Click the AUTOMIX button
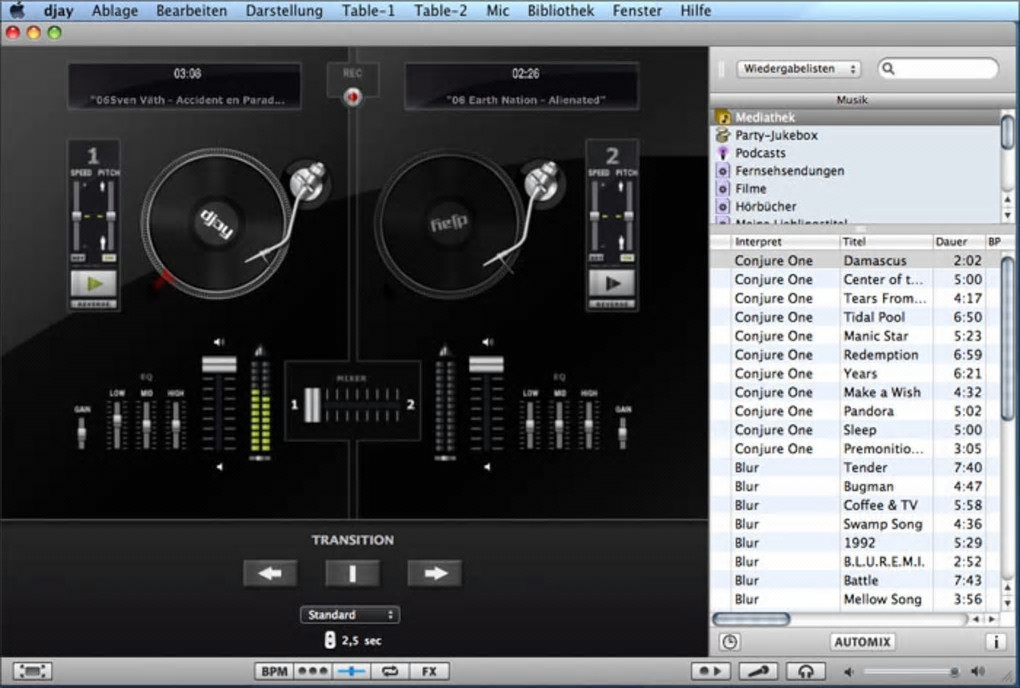 pyautogui.click(x=862, y=642)
